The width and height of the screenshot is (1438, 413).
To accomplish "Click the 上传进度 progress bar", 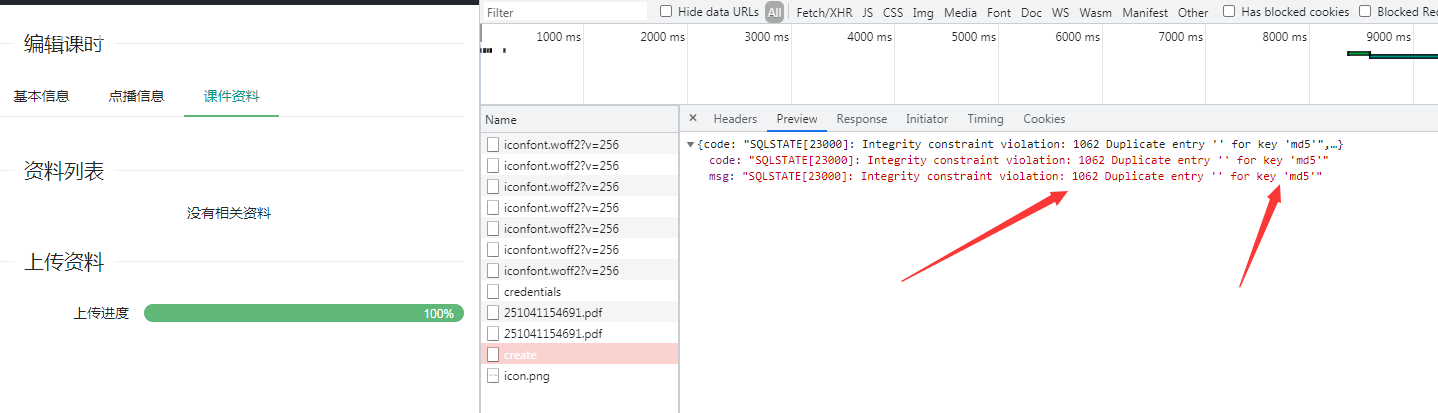I will click(303, 313).
